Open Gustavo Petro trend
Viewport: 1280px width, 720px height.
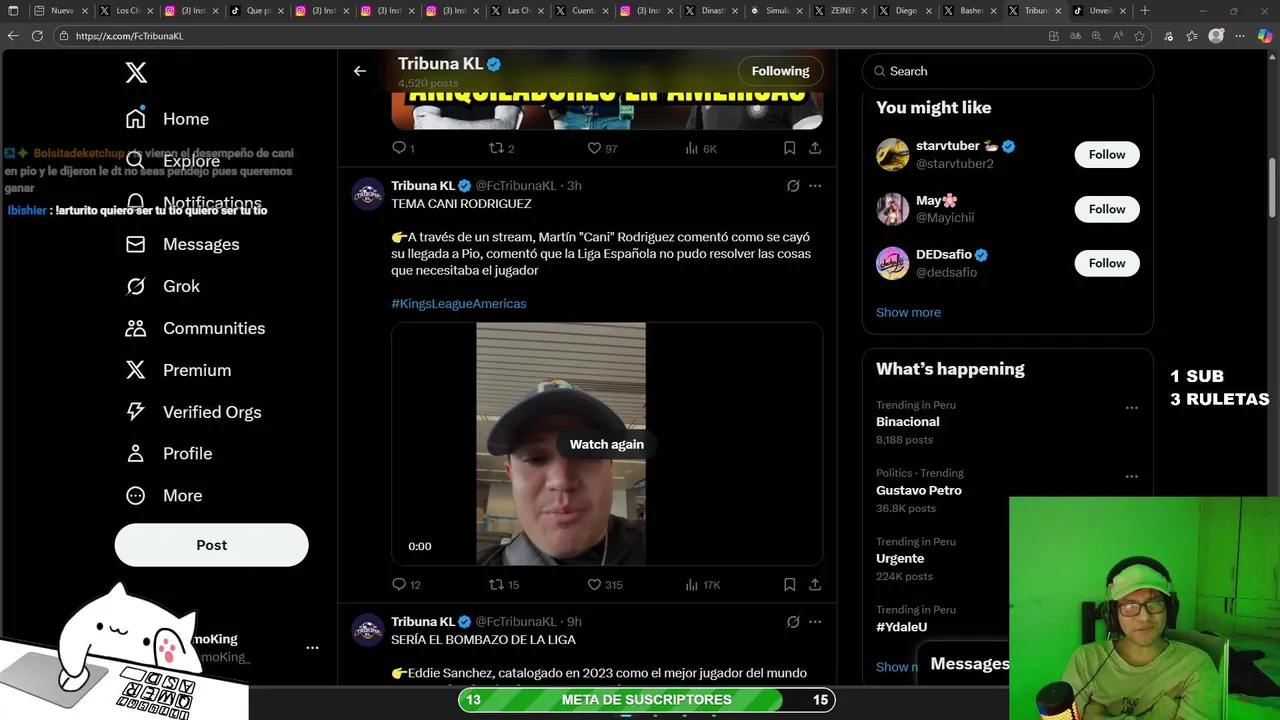tap(919, 490)
